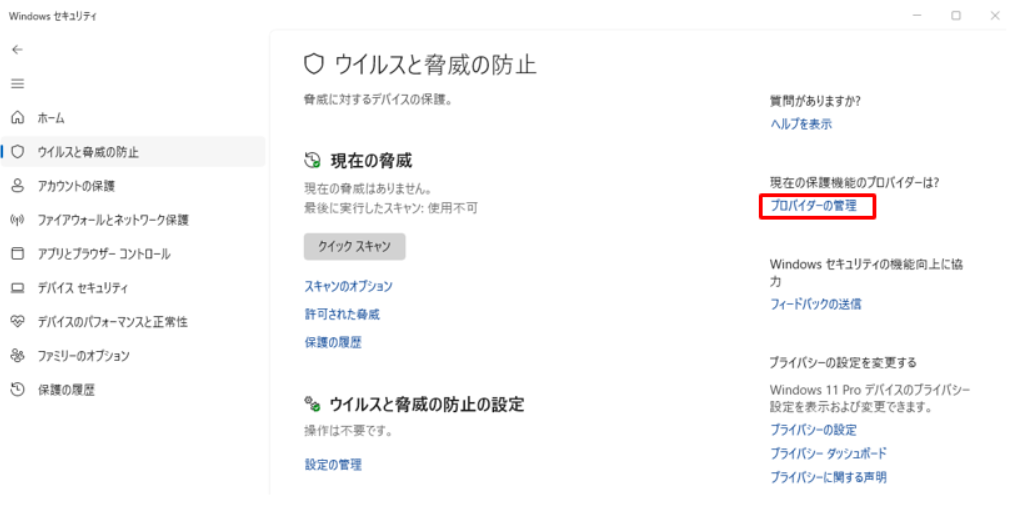
Task: Click the back arrow icon
Action: [17, 49]
